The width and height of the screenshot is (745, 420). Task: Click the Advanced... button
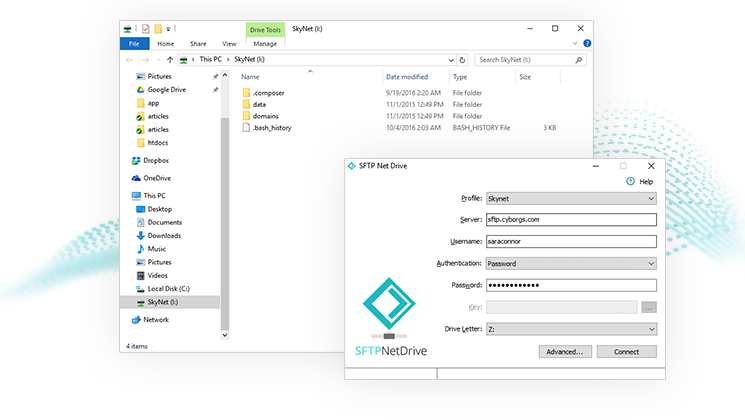565,352
